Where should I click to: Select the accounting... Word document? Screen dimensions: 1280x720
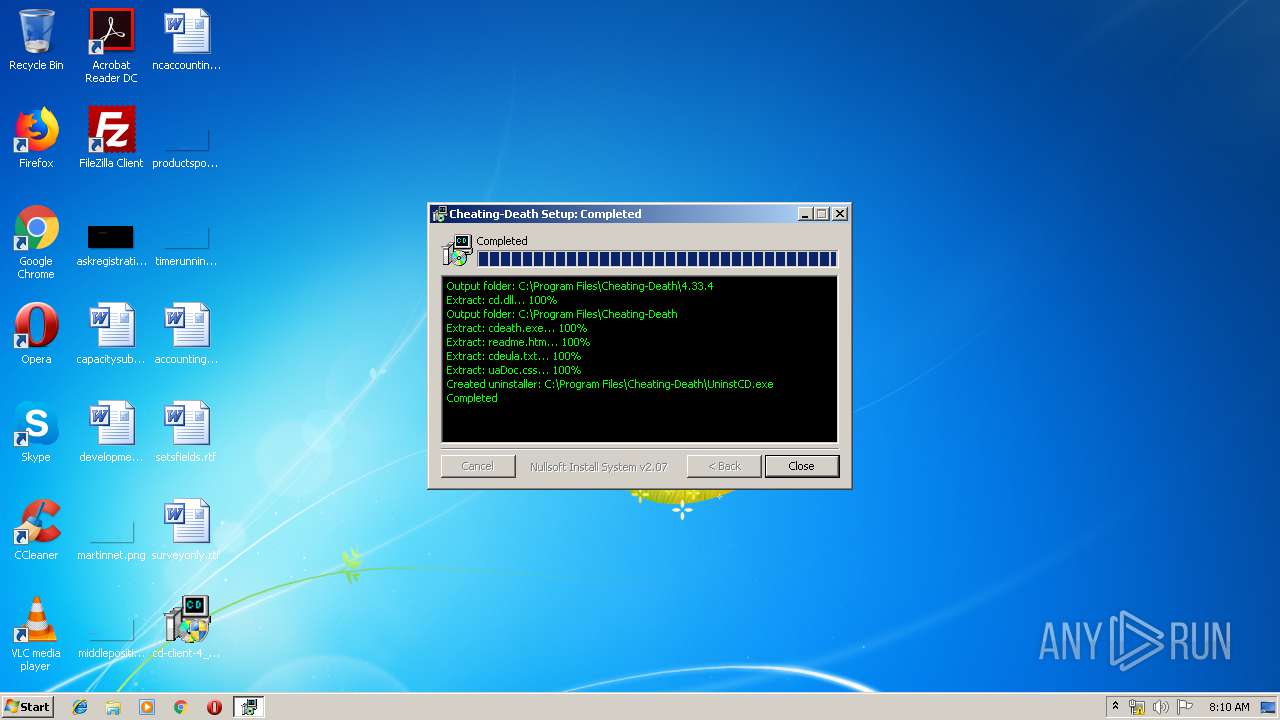pos(186,334)
